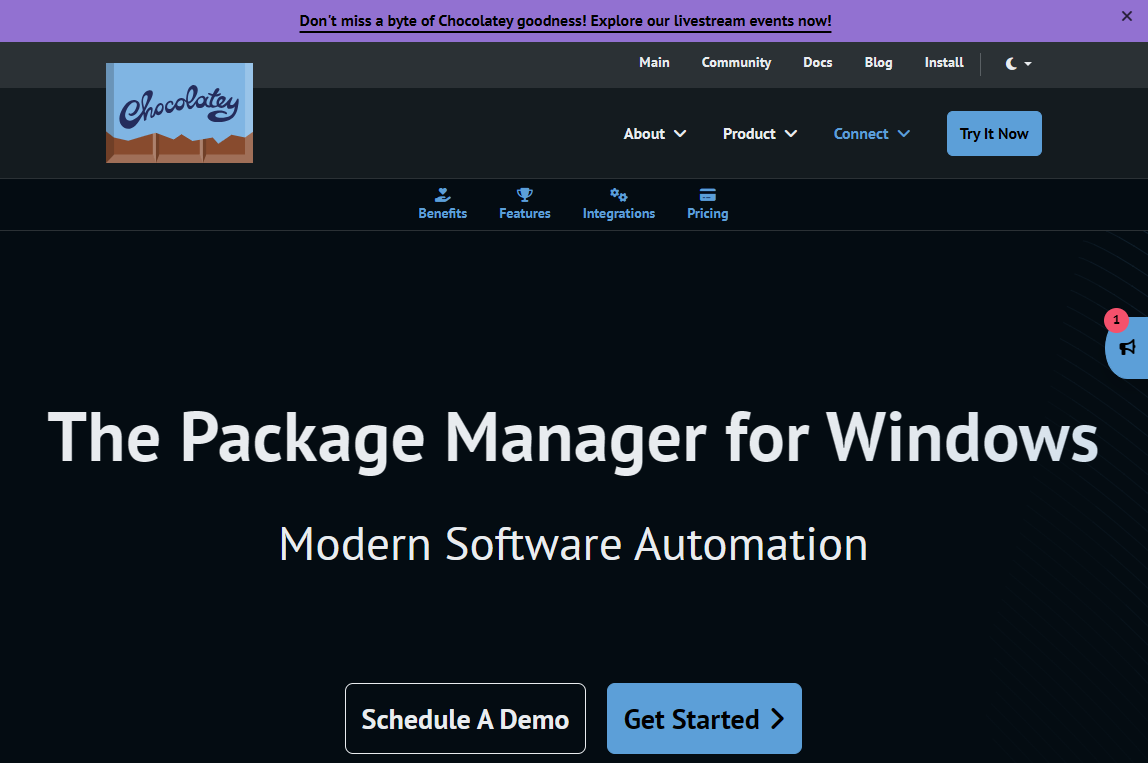Go to the Main site tab
This screenshot has height=763, width=1148.
[654, 63]
